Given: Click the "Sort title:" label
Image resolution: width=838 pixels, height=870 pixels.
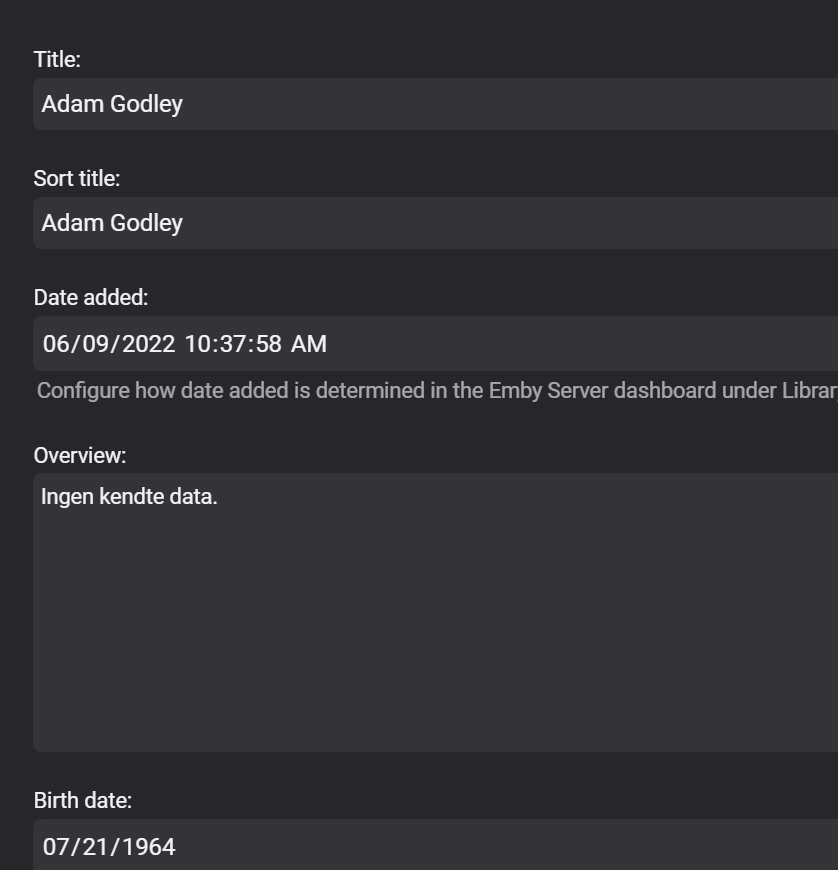Looking at the screenshot, I should pyautogui.click(x=77, y=179).
